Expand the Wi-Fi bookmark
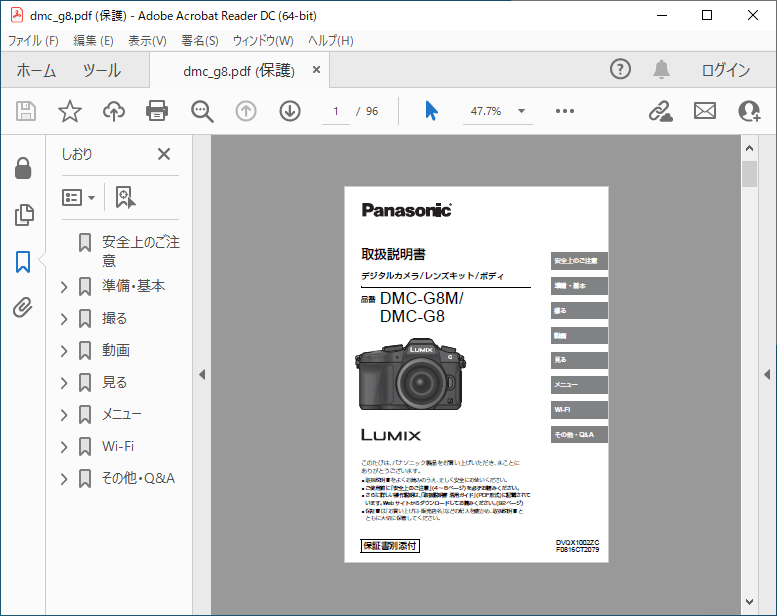This screenshot has height=616, width=777. [64, 447]
